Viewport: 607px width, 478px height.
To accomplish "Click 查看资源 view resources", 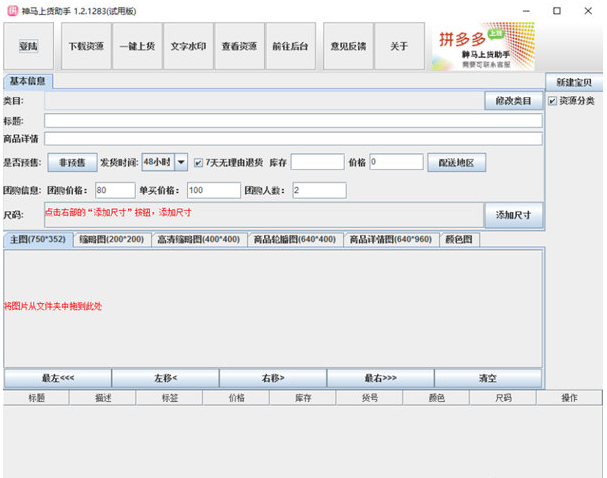I will 238,47.
